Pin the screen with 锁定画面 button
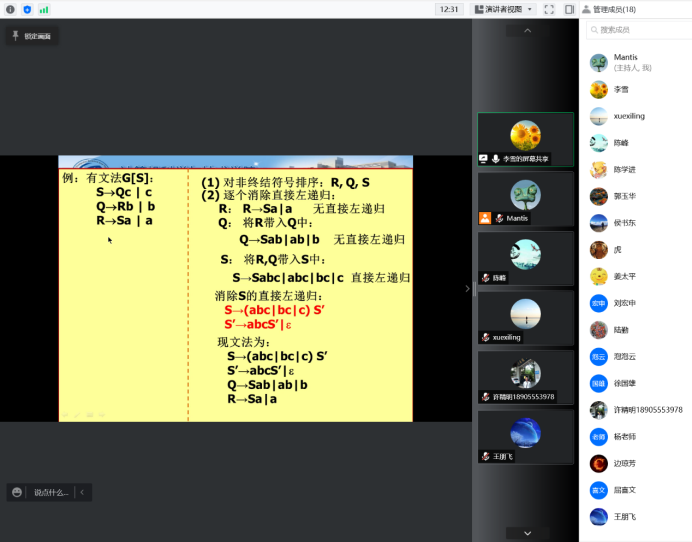 point(32,35)
